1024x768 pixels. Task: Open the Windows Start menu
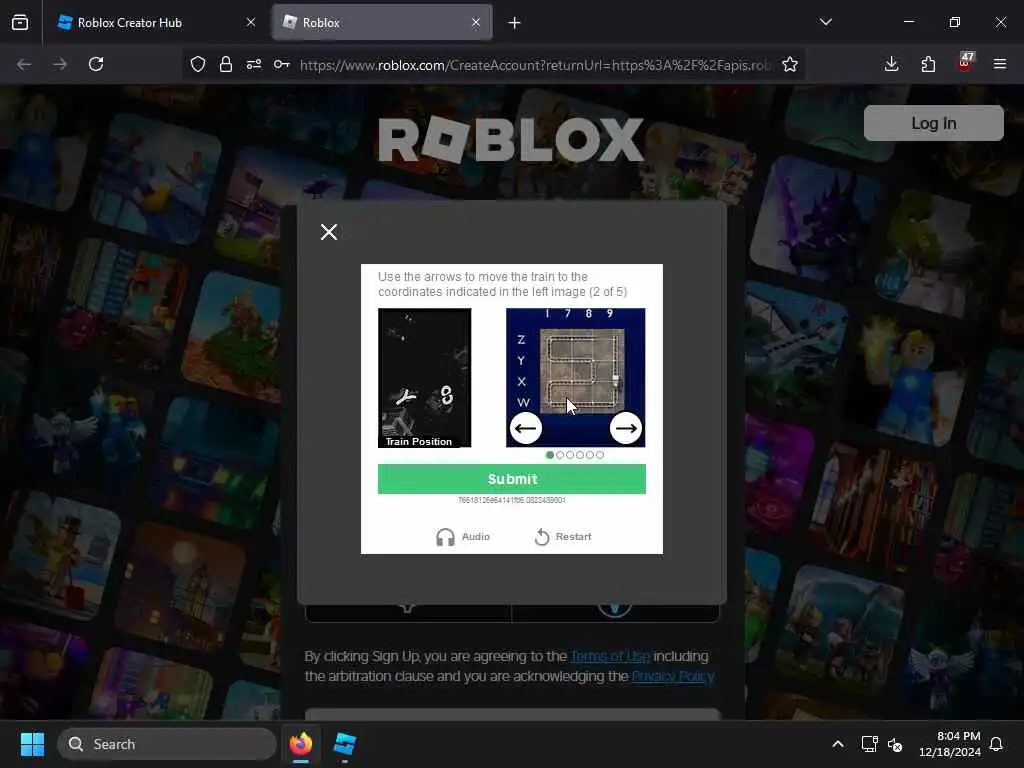pyautogui.click(x=32, y=744)
